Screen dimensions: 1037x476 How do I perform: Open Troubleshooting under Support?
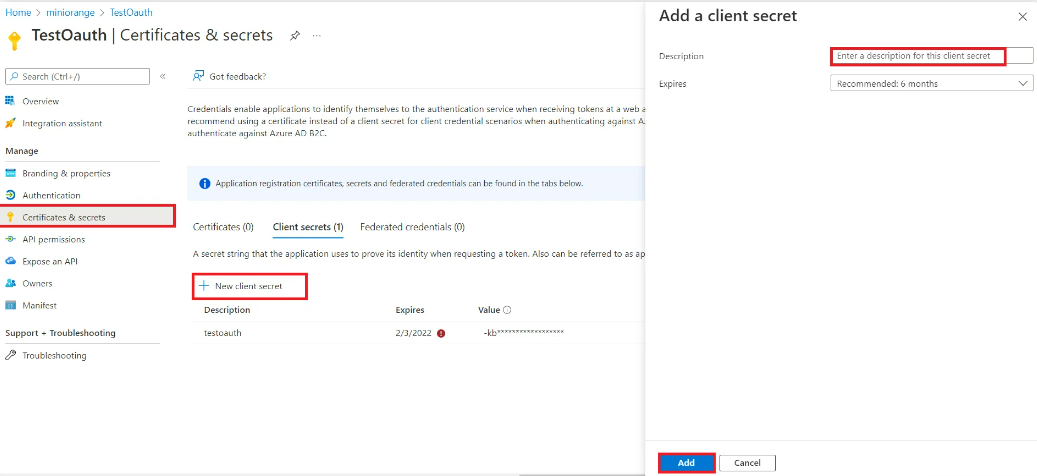click(54, 356)
